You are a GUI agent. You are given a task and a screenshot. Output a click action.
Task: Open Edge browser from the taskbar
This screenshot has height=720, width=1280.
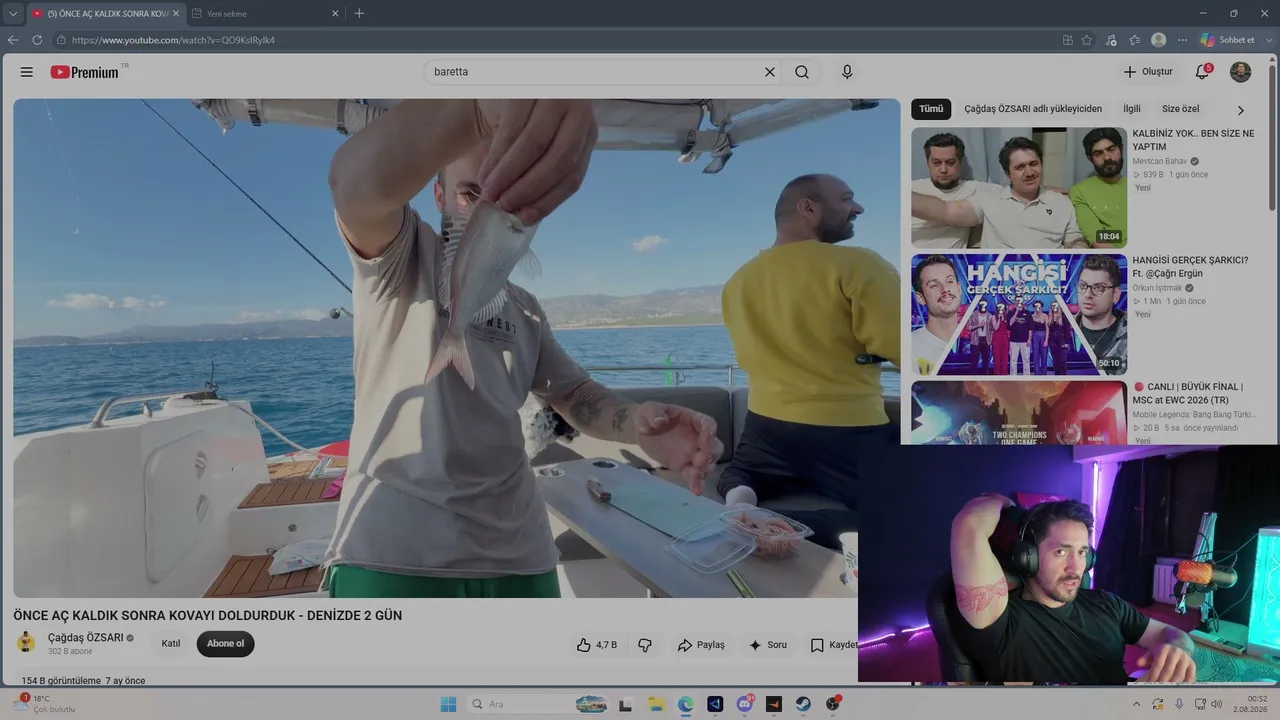tap(685, 704)
